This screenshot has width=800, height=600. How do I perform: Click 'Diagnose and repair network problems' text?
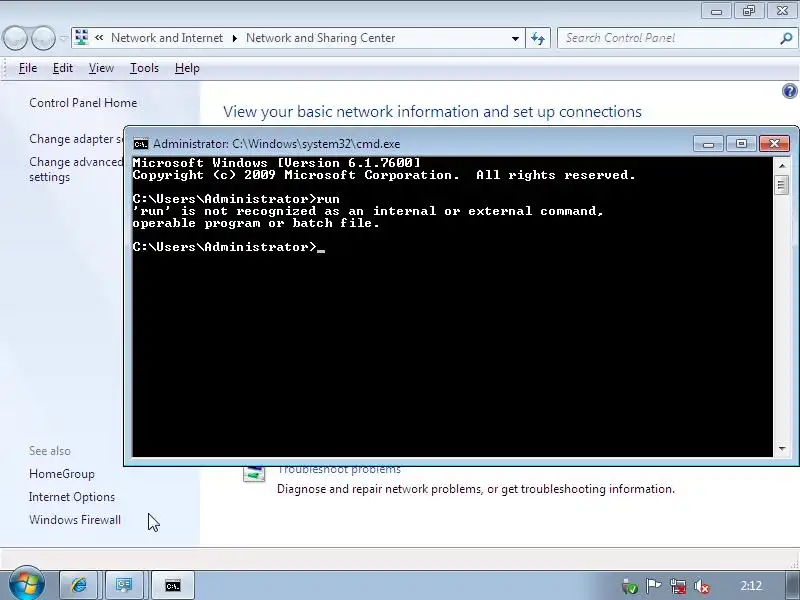[x=476, y=489]
